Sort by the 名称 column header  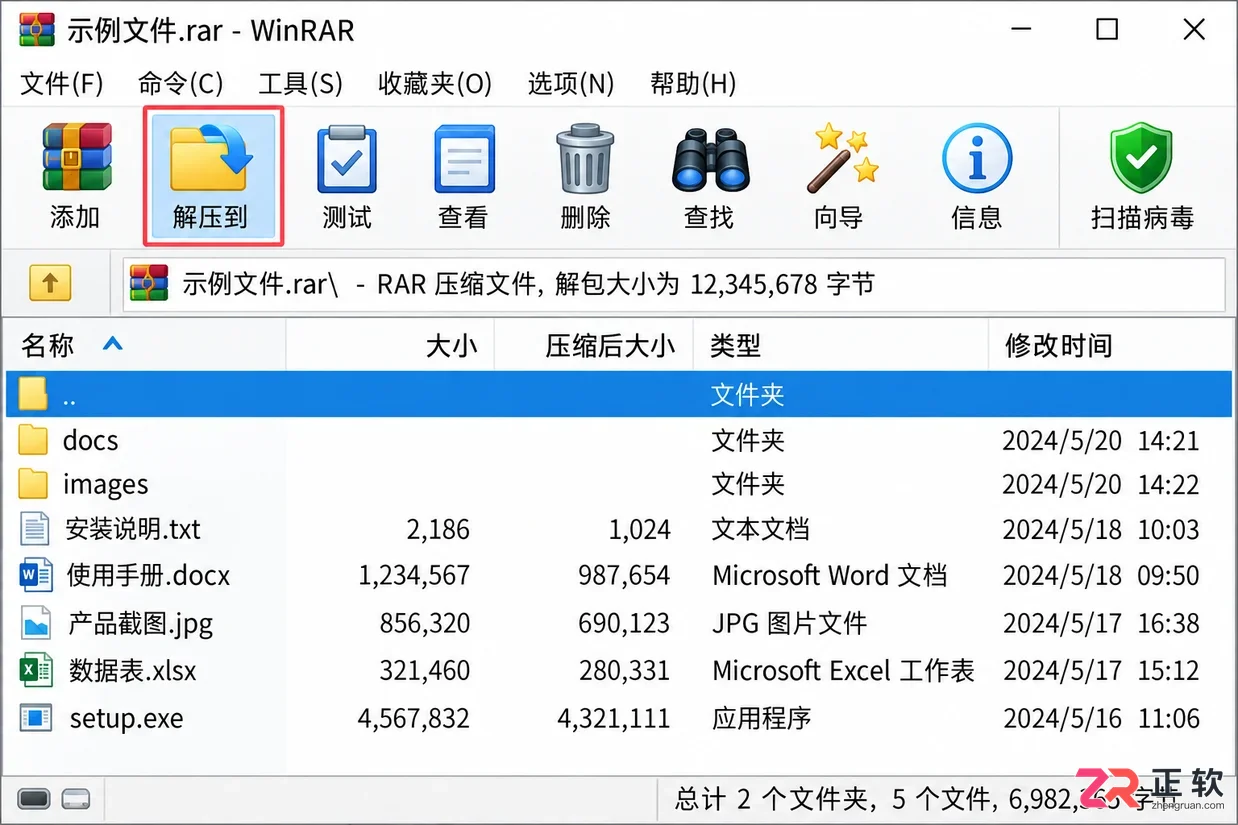pos(145,345)
